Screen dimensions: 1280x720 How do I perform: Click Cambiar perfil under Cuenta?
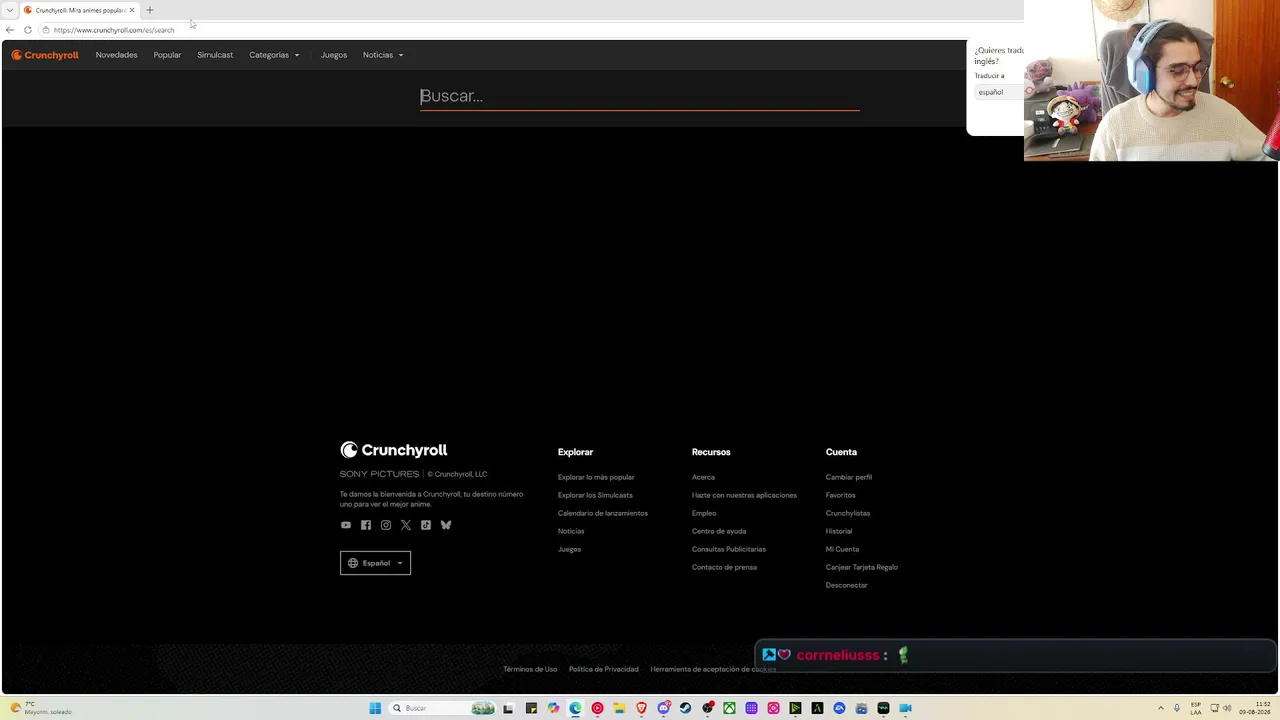click(x=849, y=477)
